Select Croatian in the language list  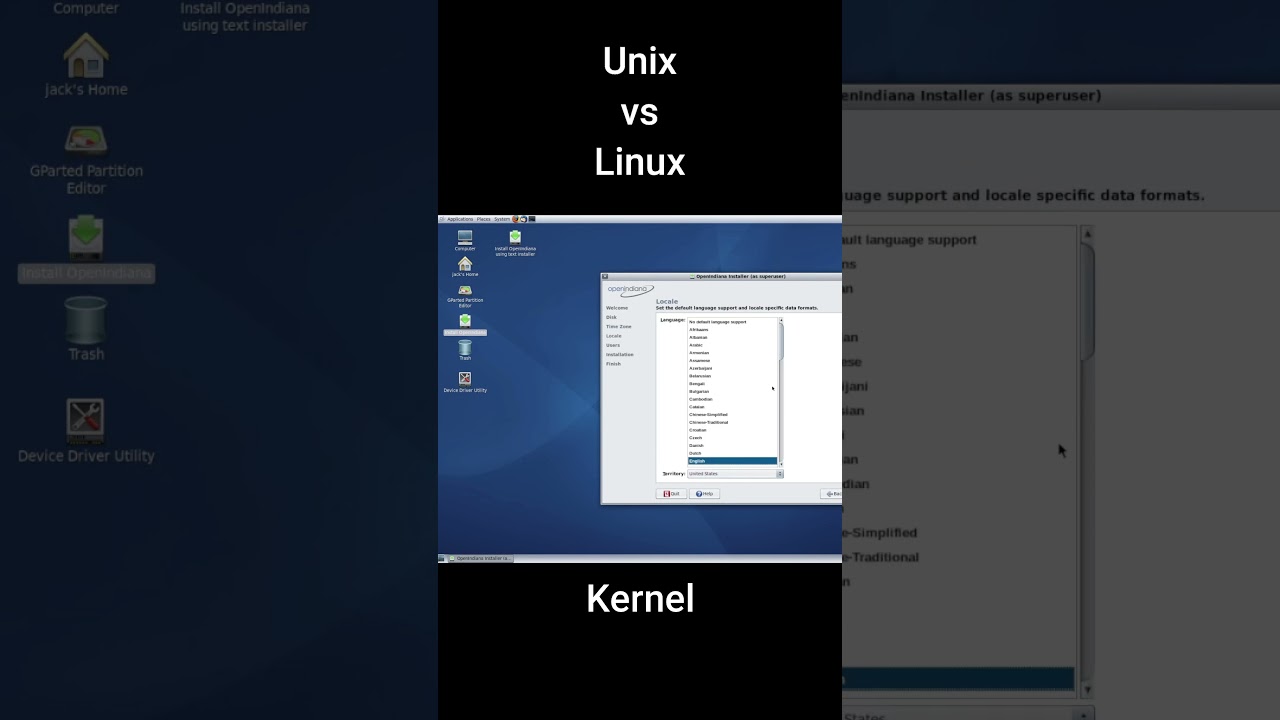point(732,430)
